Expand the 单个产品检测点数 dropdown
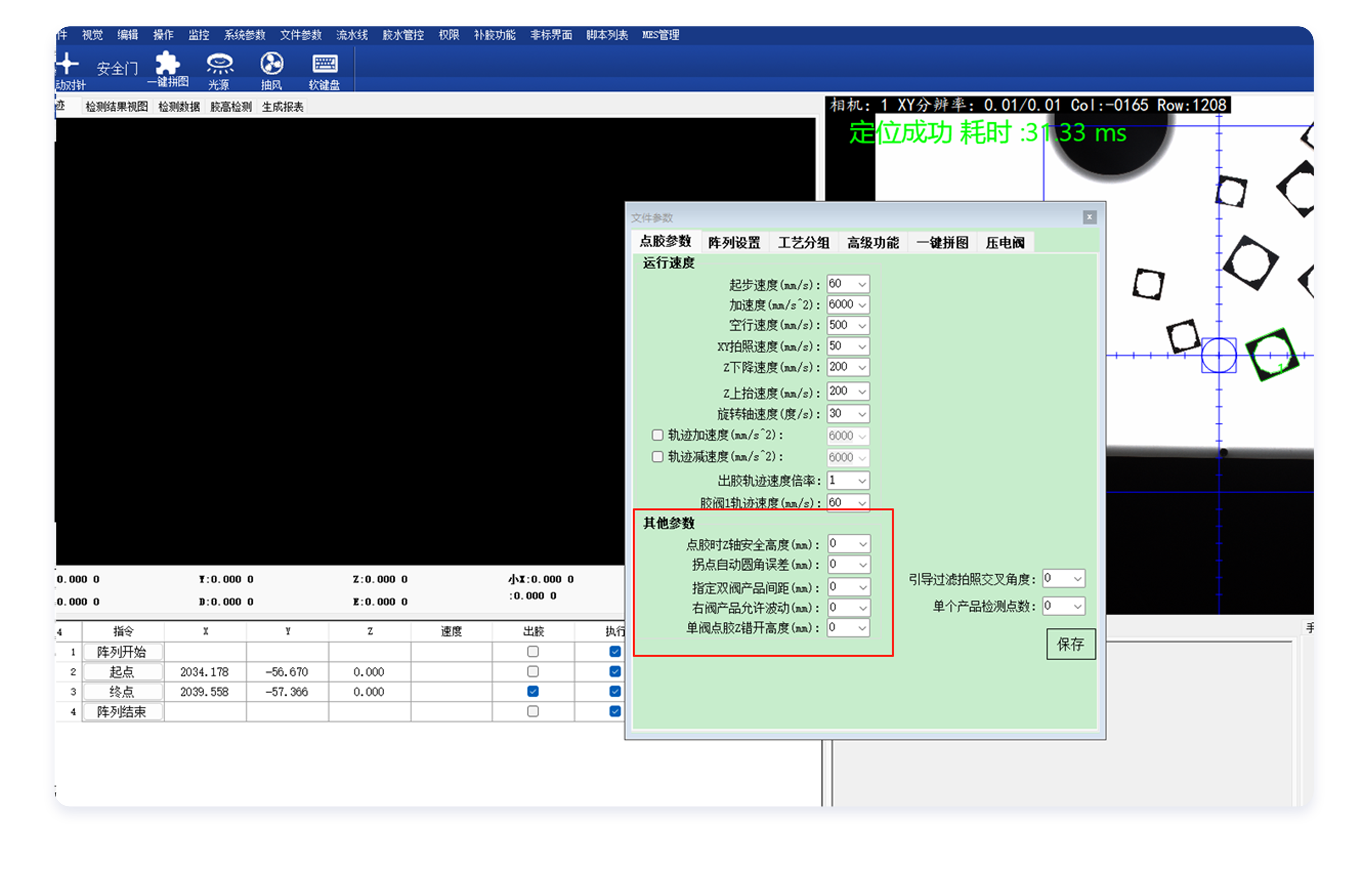The width and height of the screenshot is (1372, 893). point(1077,606)
